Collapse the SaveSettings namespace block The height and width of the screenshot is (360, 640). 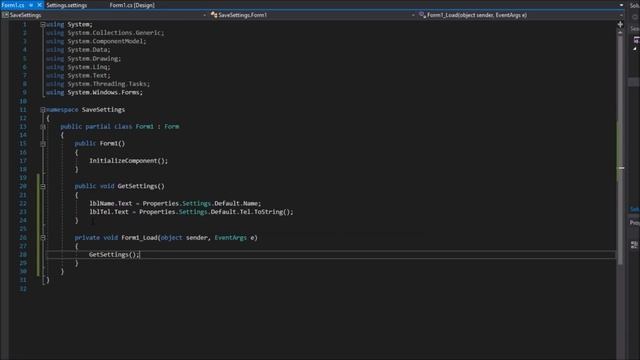43,110
